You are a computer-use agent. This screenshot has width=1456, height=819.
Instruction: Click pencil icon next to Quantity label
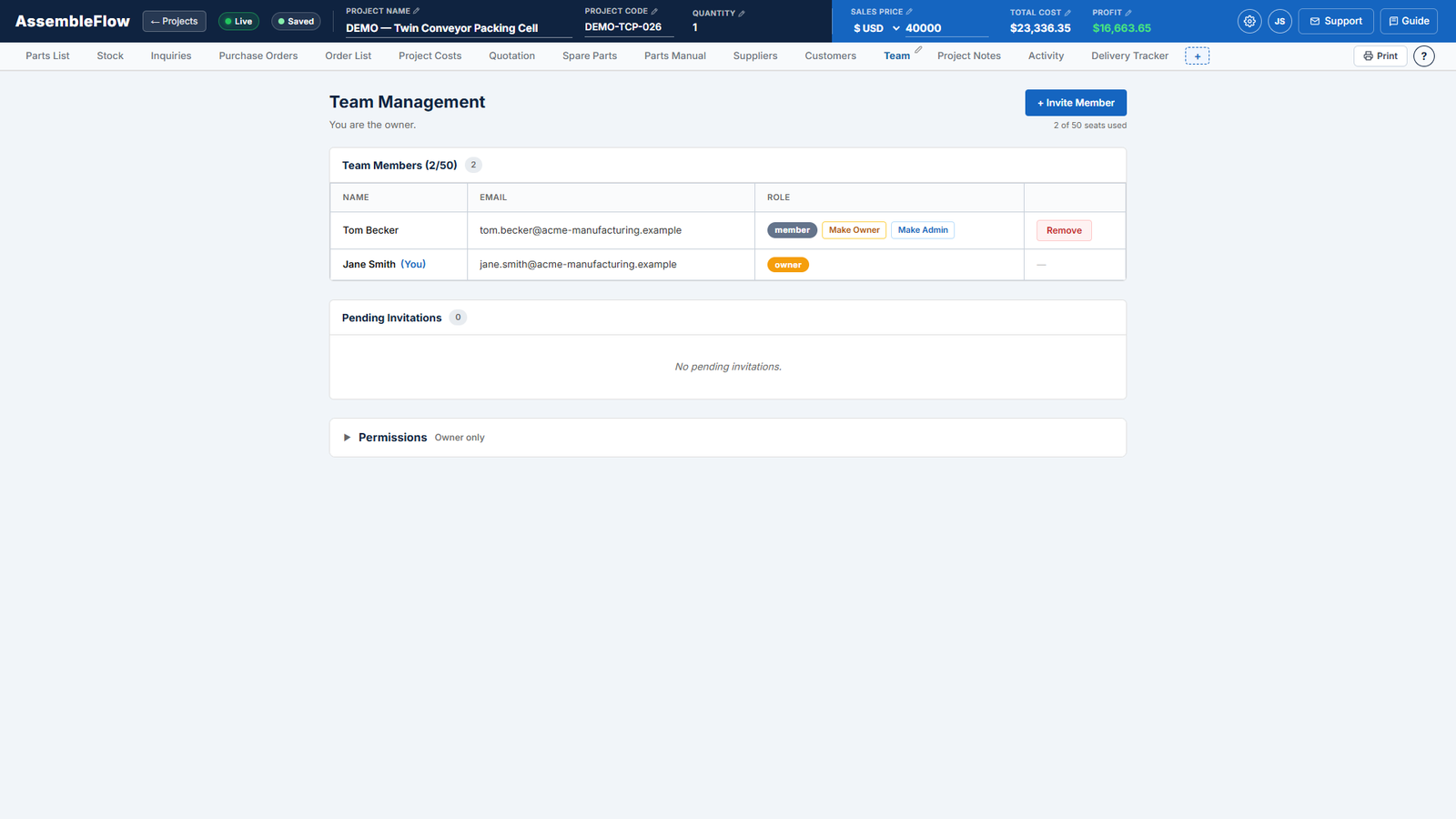tap(742, 13)
